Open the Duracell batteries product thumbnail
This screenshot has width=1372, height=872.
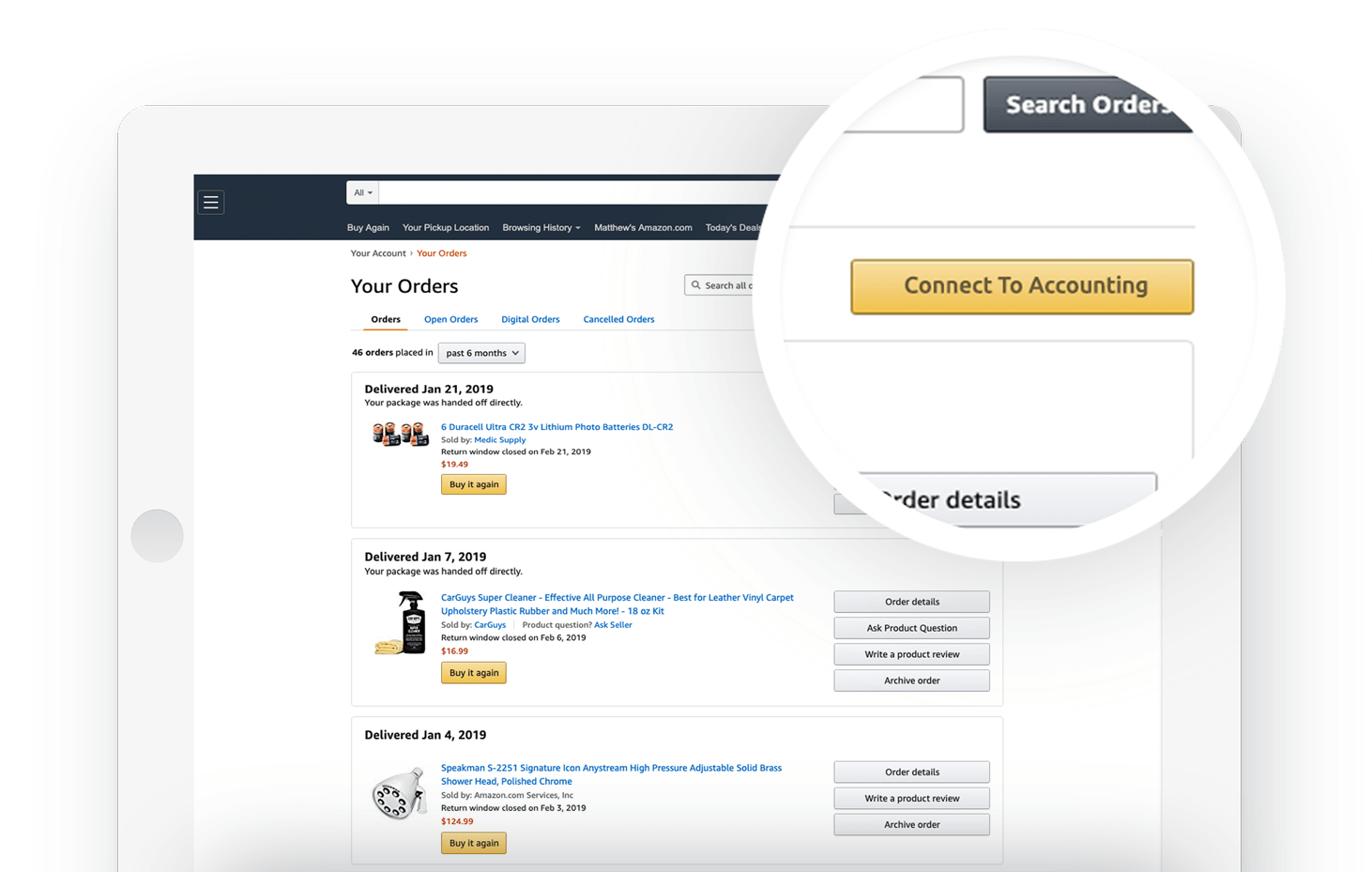coord(401,435)
